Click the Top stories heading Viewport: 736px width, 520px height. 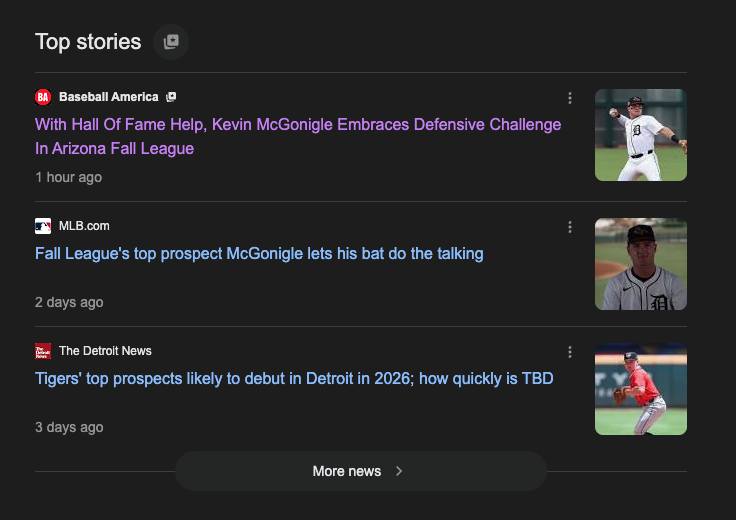(x=88, y=42)
